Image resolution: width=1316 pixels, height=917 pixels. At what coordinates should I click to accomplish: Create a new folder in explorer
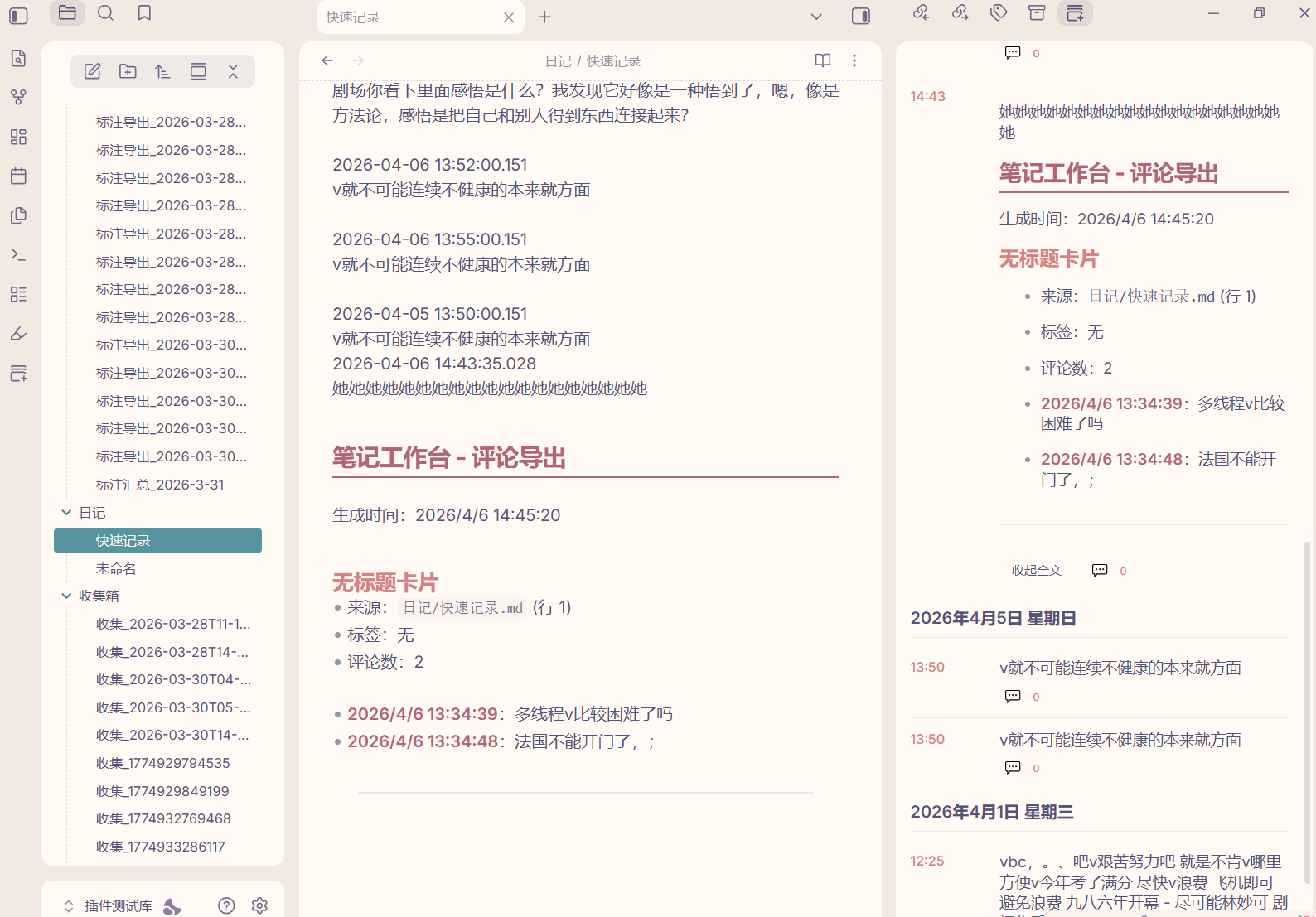point(128,71)
